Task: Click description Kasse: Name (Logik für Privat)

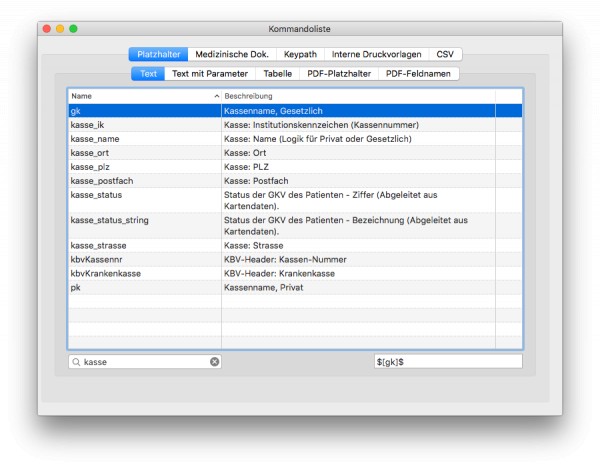Action: pos(318,139)
